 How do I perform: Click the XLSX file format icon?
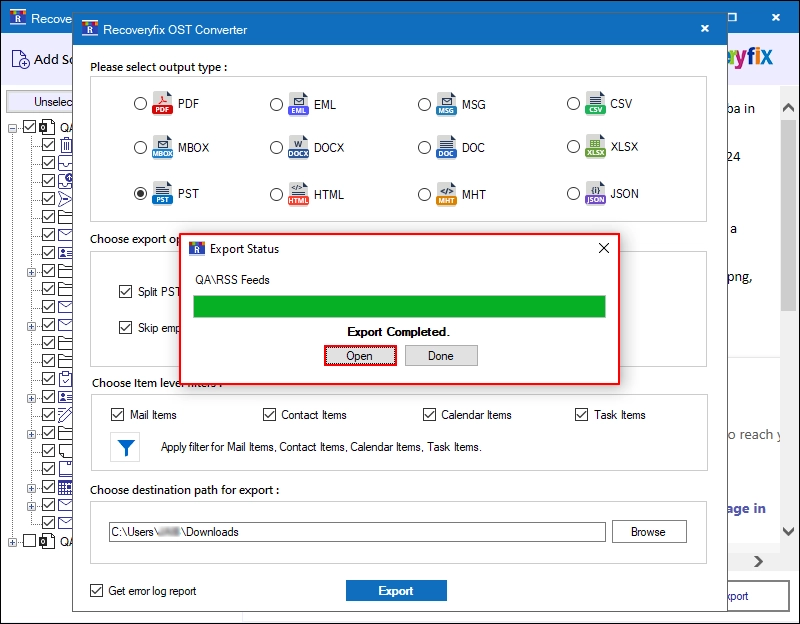tap(595, 146)
